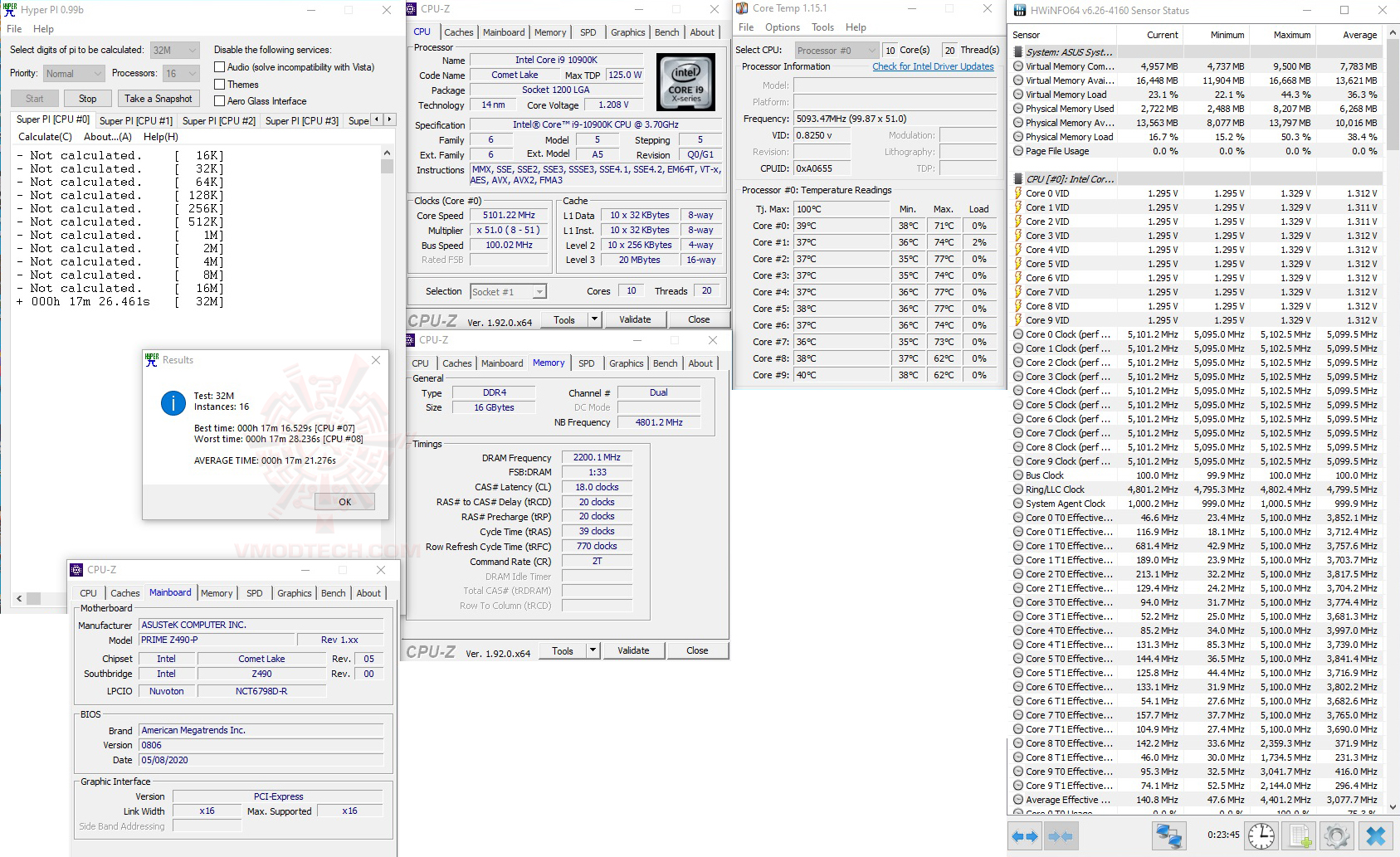Check the Themes checkbox in Hyper PI

(x=220, y=84)
